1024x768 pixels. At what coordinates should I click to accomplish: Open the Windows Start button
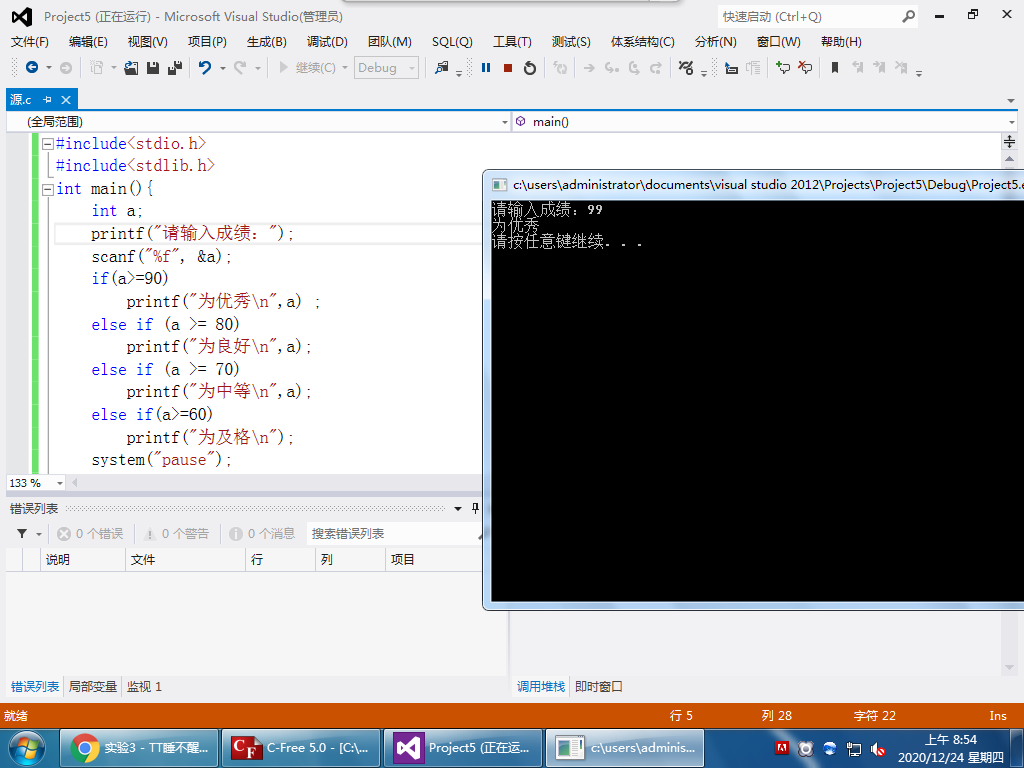pyautogui.click(x=27, y=748)
